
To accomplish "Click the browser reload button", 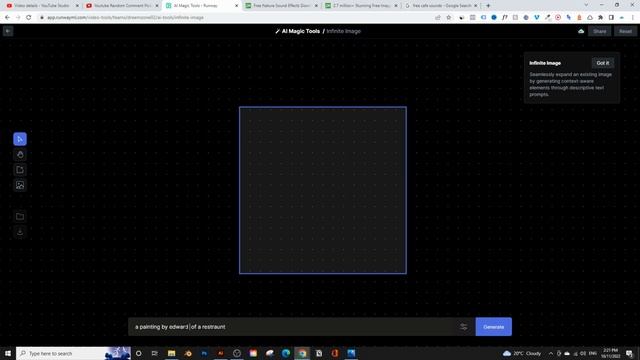I will pyautogui.click(x=29, y=18).
